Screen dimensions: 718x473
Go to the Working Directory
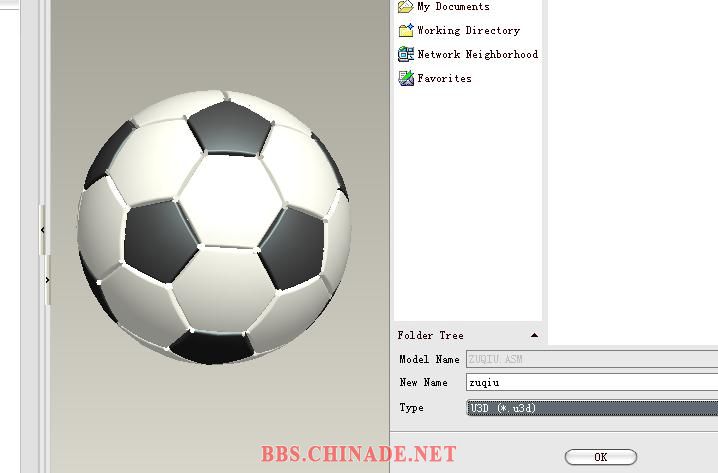click(x=468, y=30)
